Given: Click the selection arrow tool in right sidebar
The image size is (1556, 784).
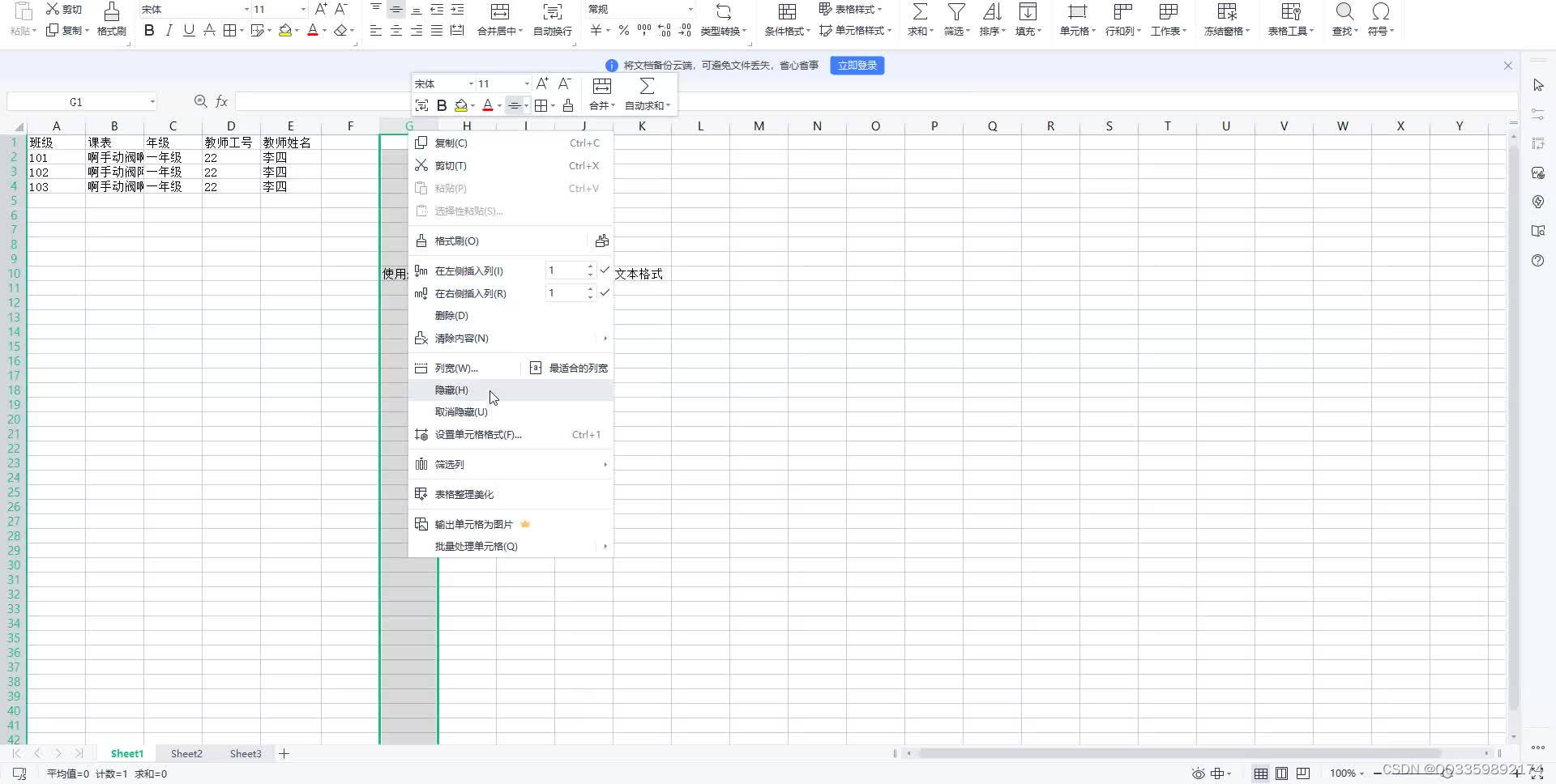Looking at the screenshot, I should [x=1538, y=86].
